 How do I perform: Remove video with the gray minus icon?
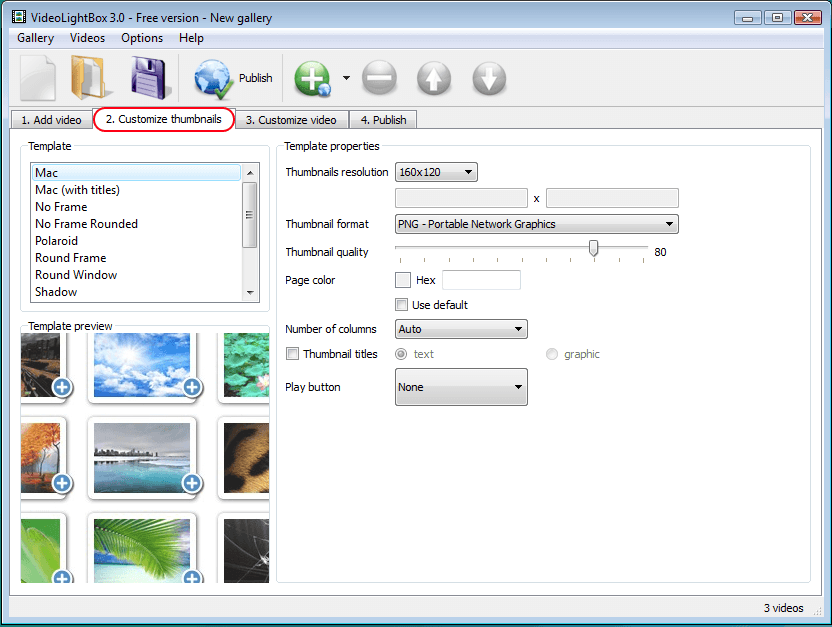(379, 78)
